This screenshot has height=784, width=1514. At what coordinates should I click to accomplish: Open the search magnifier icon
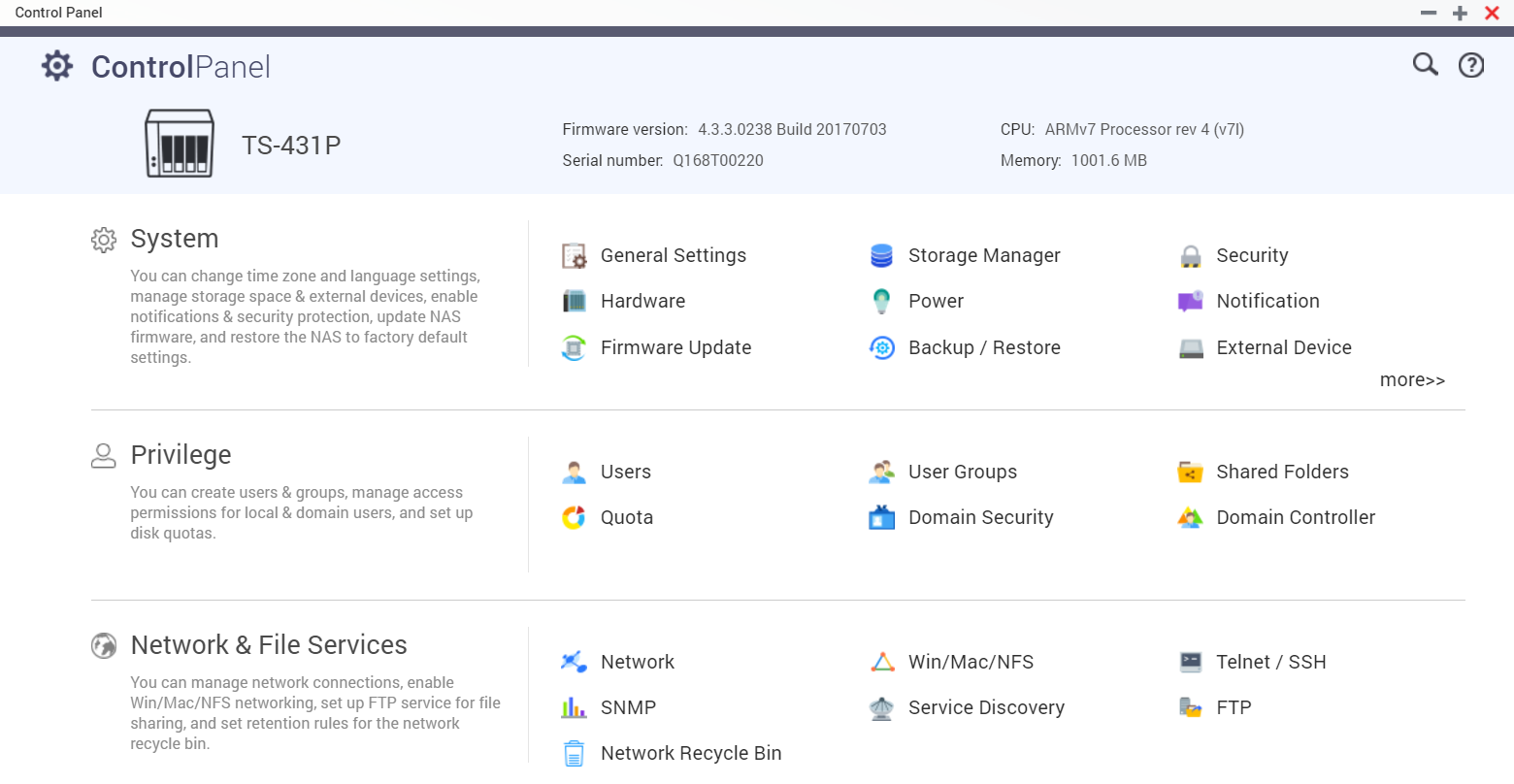point(1425,65)
